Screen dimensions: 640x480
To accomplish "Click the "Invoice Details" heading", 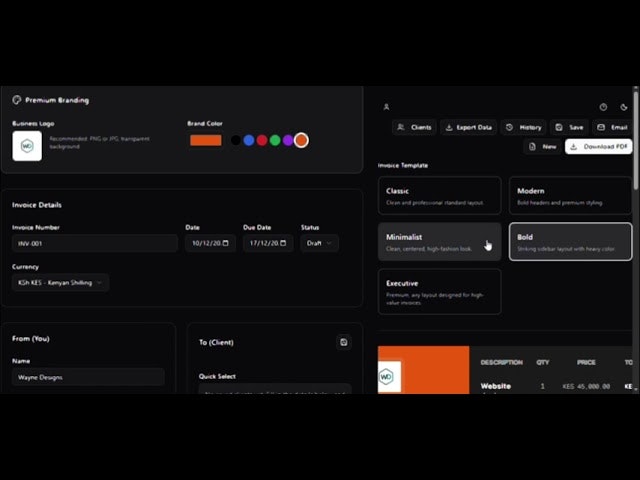I will coord(37,205).
